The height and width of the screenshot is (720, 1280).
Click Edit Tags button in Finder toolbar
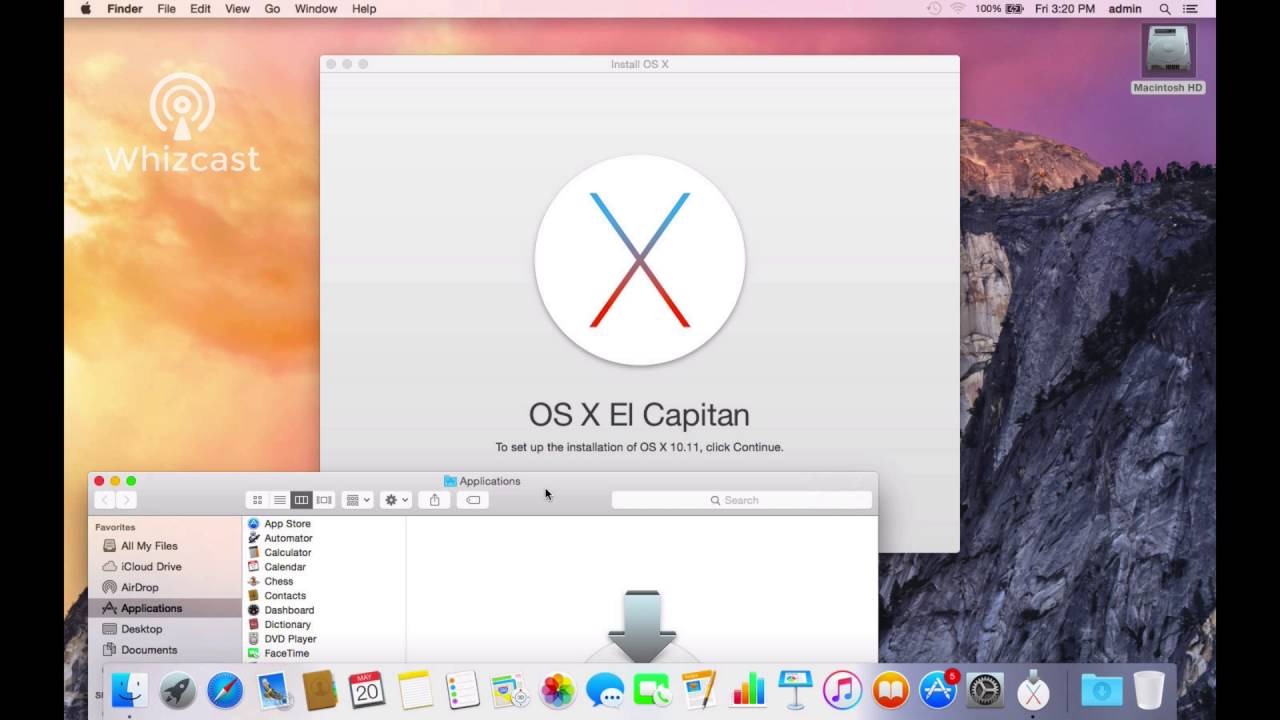coord(473,500)
